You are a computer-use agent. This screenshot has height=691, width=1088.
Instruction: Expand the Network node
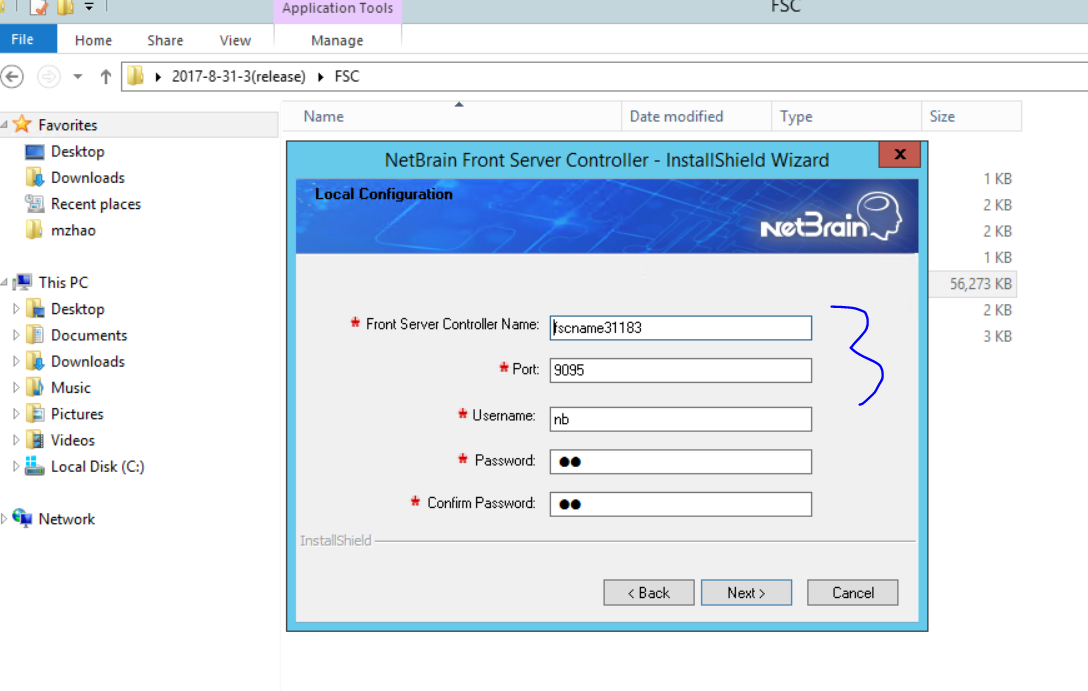point(4,519)
